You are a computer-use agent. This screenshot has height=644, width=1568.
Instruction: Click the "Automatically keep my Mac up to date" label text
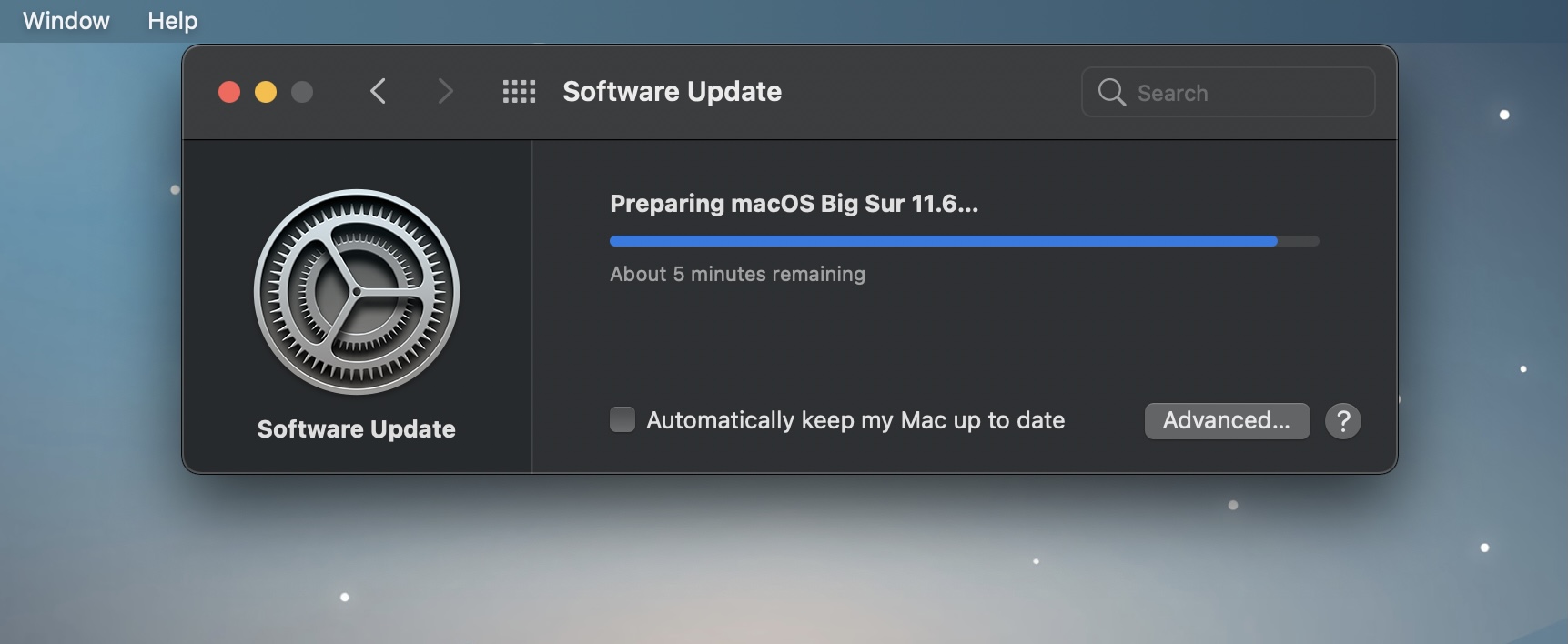tap(855, 420)
